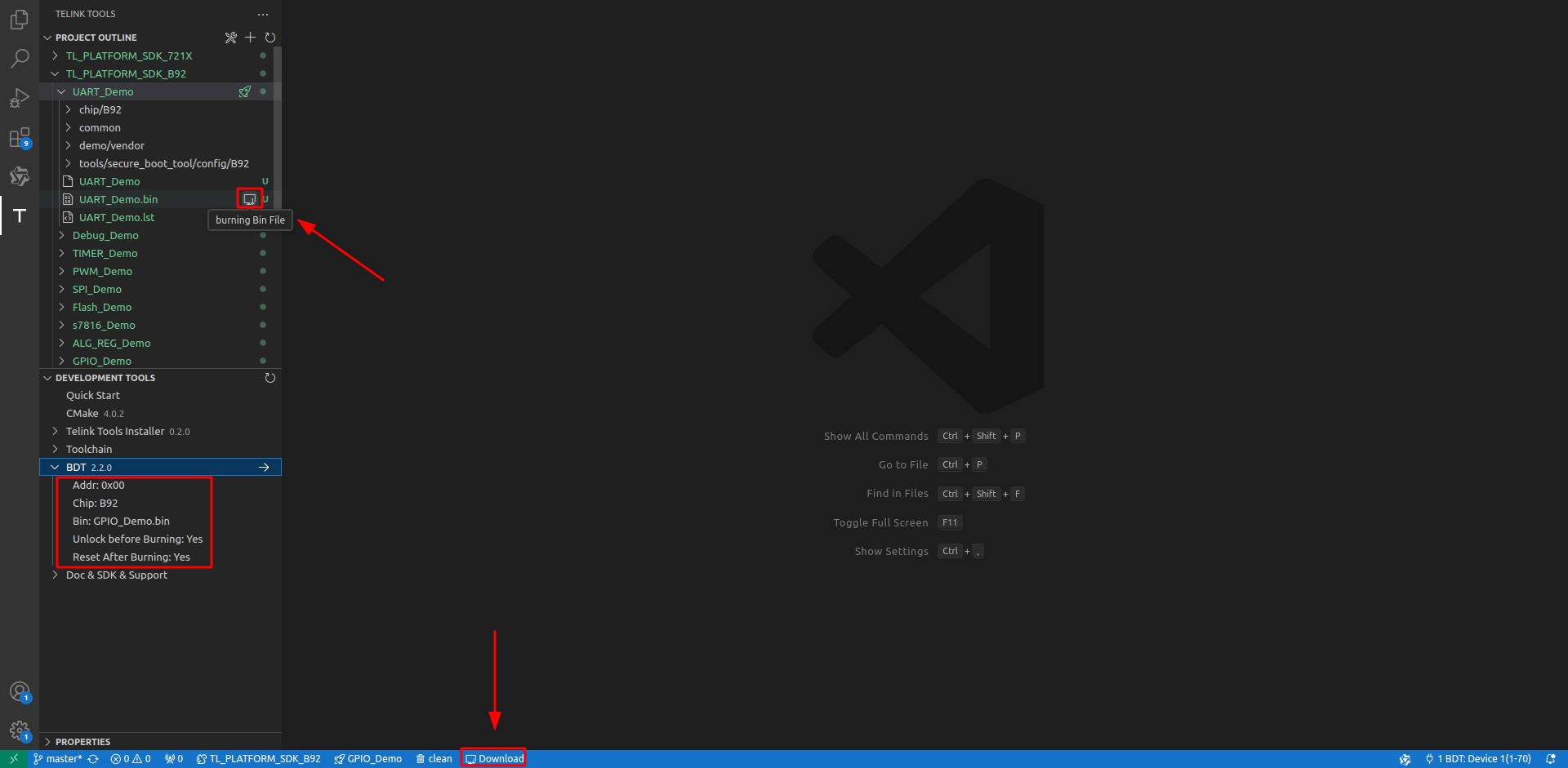The image size is (1568, 768).
Task: Click the burning Bin File icon beside UART_Demo.bin
Action: pyautogui.click(x=249, y=198)
